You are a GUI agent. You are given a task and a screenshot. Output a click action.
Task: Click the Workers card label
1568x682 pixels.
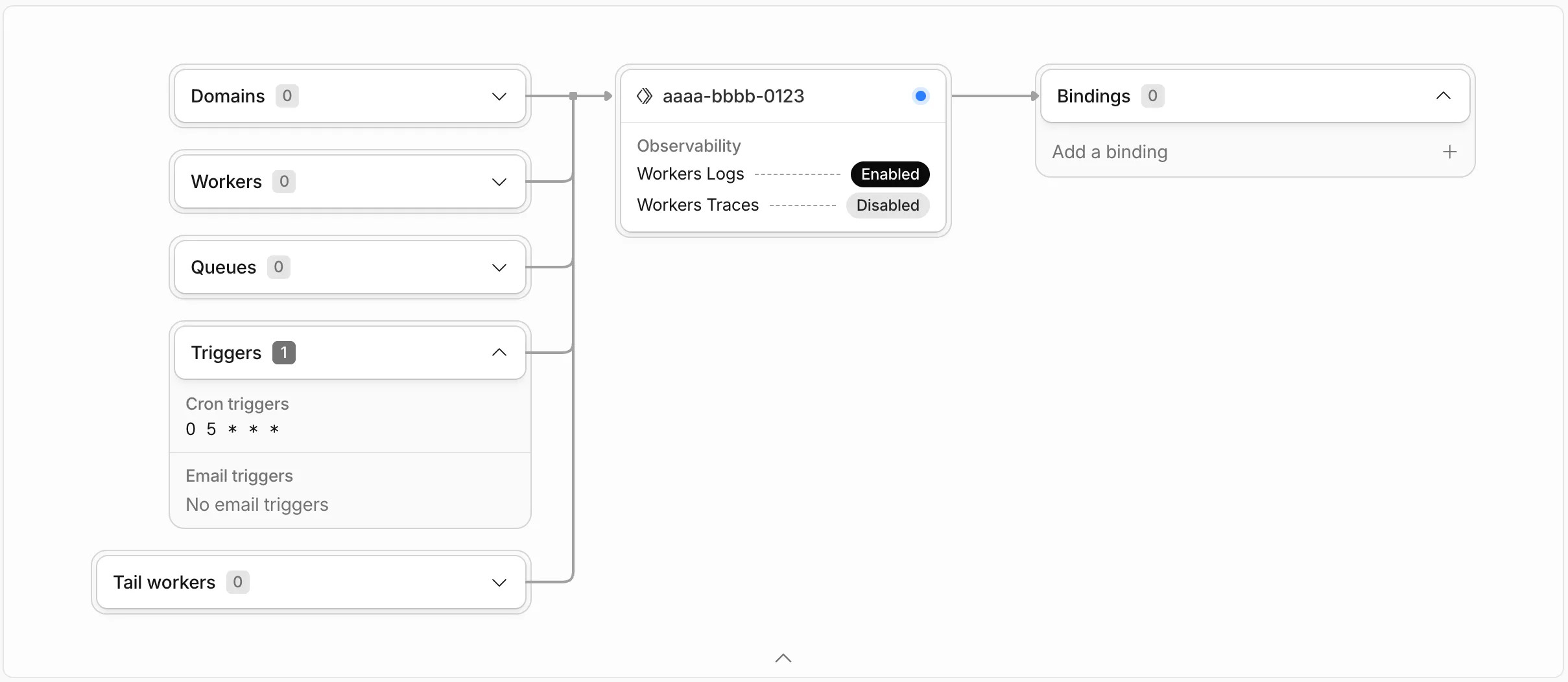(x=226, y=182)
